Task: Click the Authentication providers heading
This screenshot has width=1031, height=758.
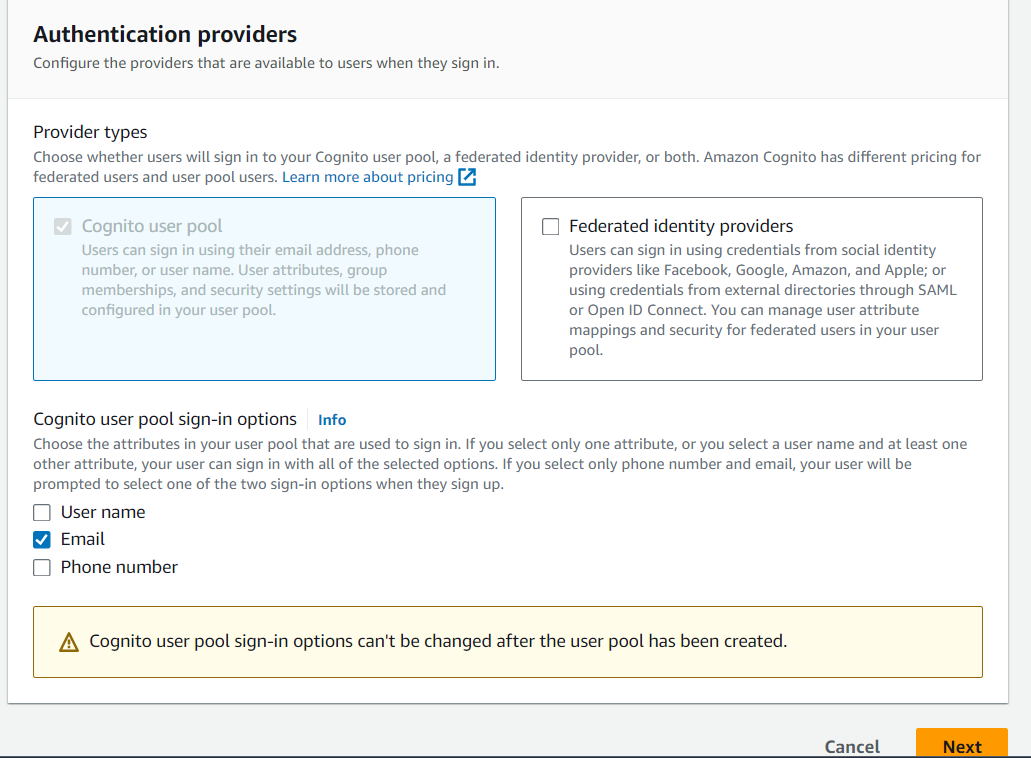Action: click(x=165, y=34)
